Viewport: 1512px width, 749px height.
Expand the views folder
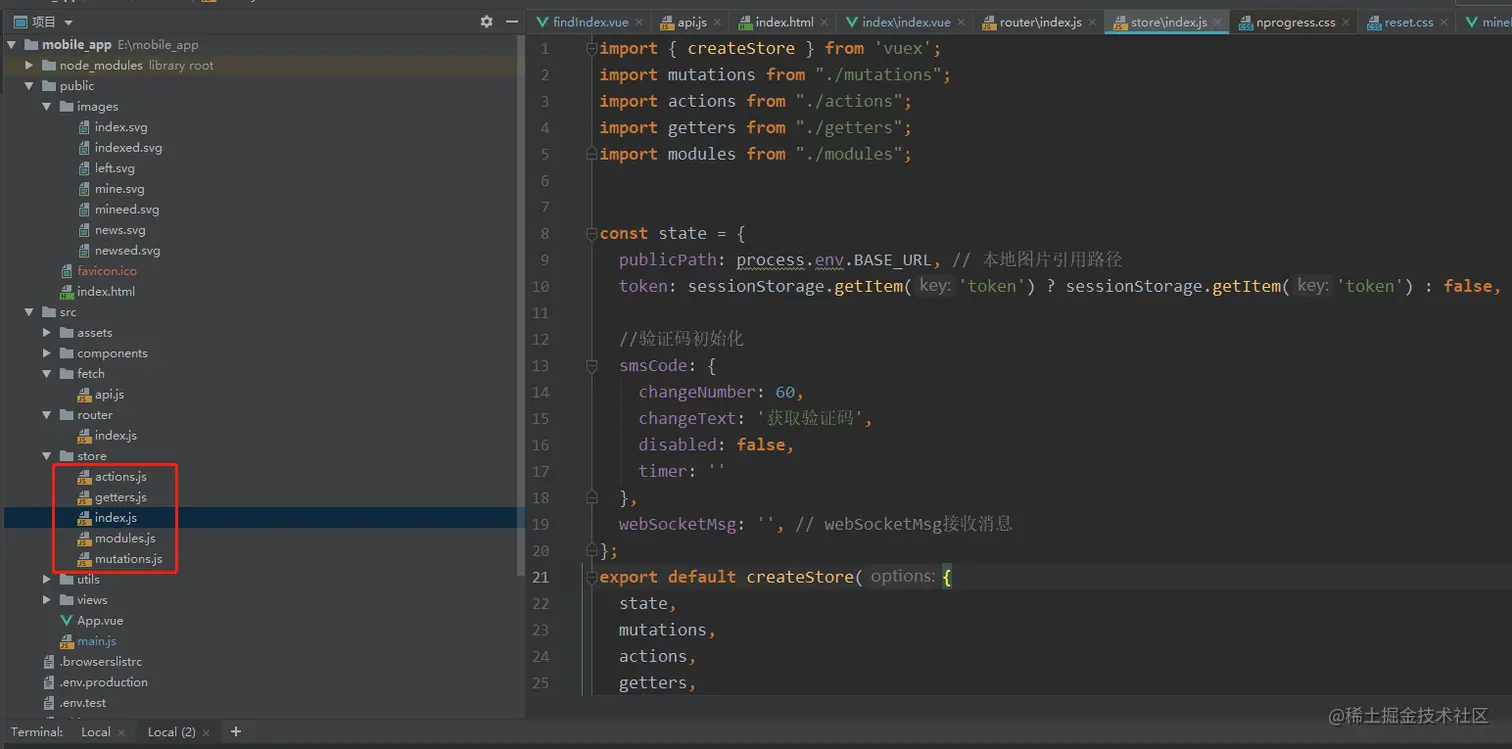pos(47,600)
